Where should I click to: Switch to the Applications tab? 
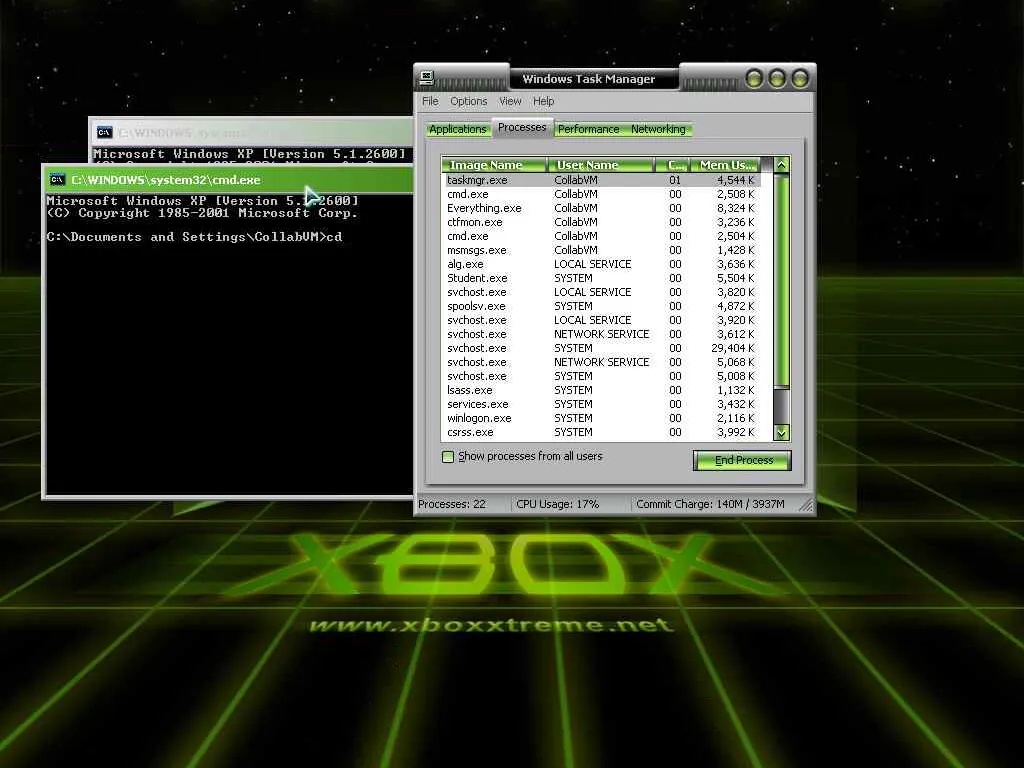[x=457, y=129]
